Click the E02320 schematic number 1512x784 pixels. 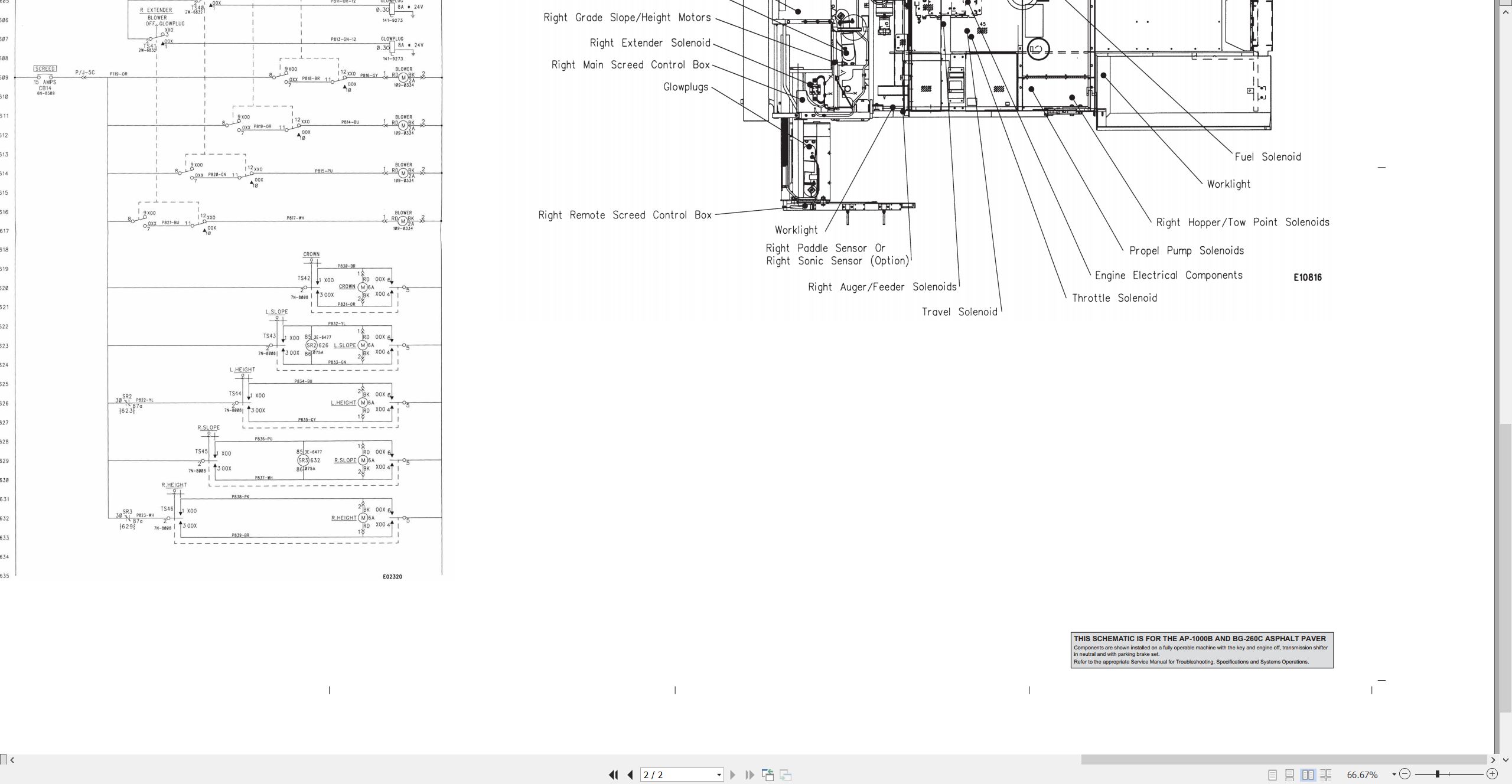(392, 577)
